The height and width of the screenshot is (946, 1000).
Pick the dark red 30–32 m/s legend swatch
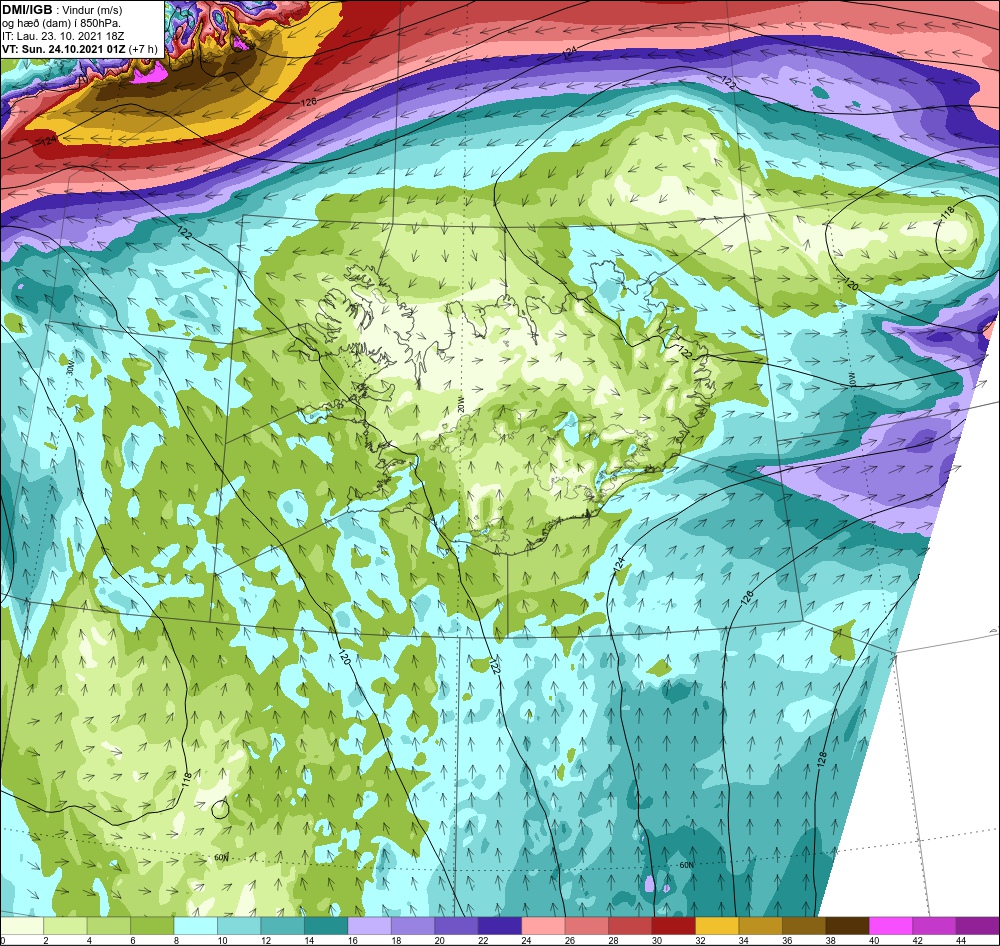[673, 926]
